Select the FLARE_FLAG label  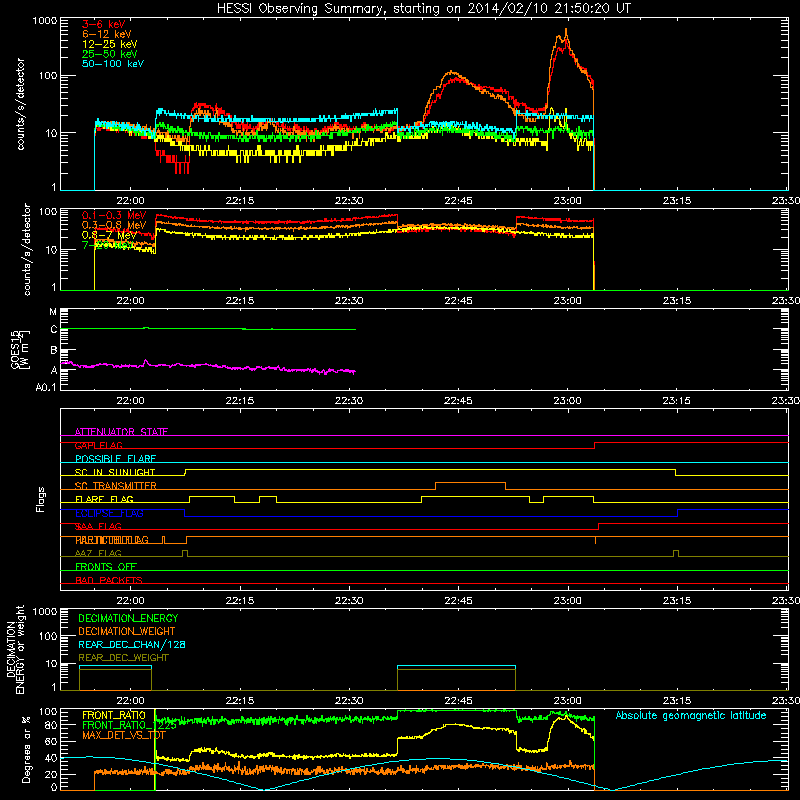tap(104, 499)
